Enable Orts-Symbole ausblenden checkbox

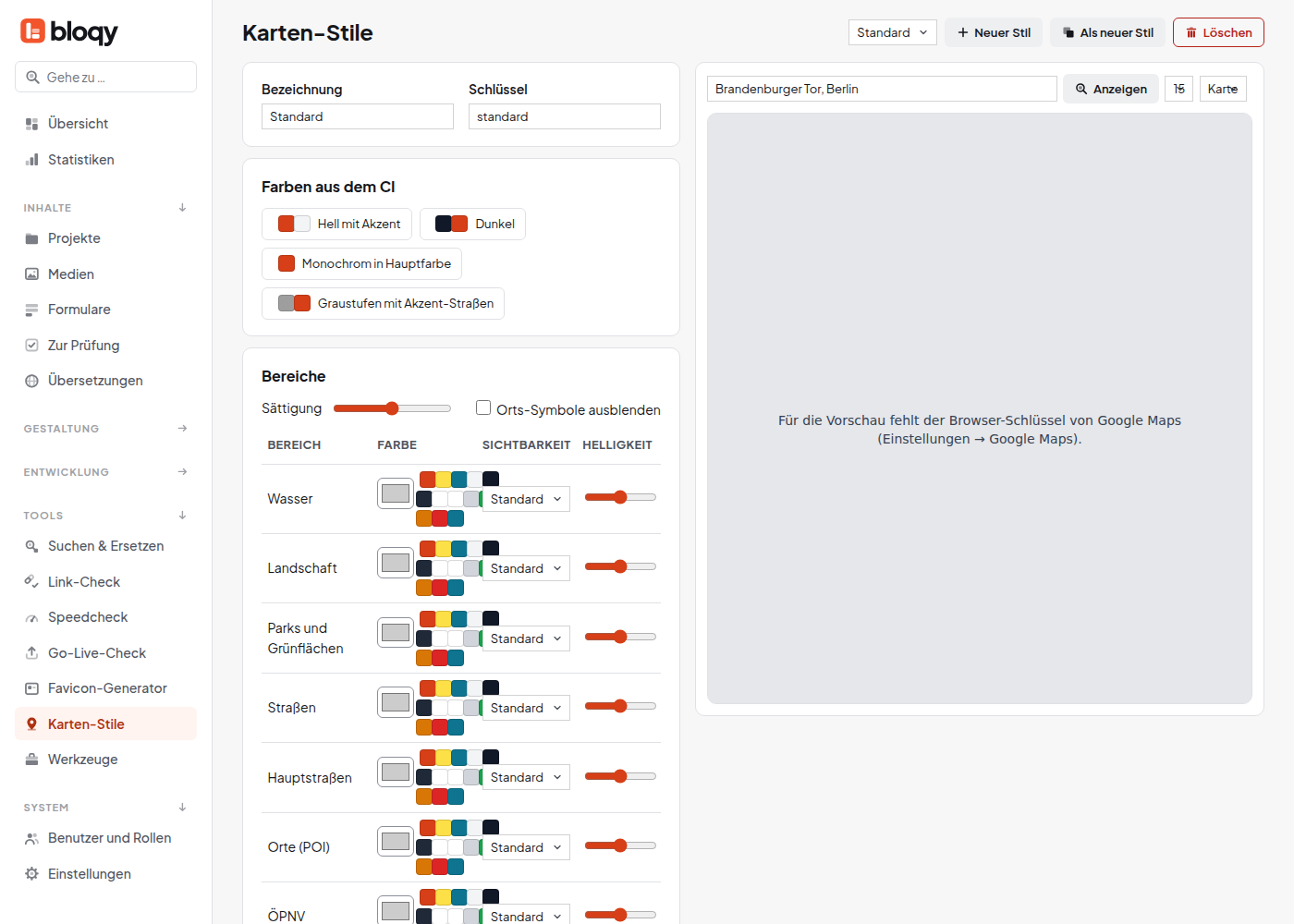(x=483, y=407)
